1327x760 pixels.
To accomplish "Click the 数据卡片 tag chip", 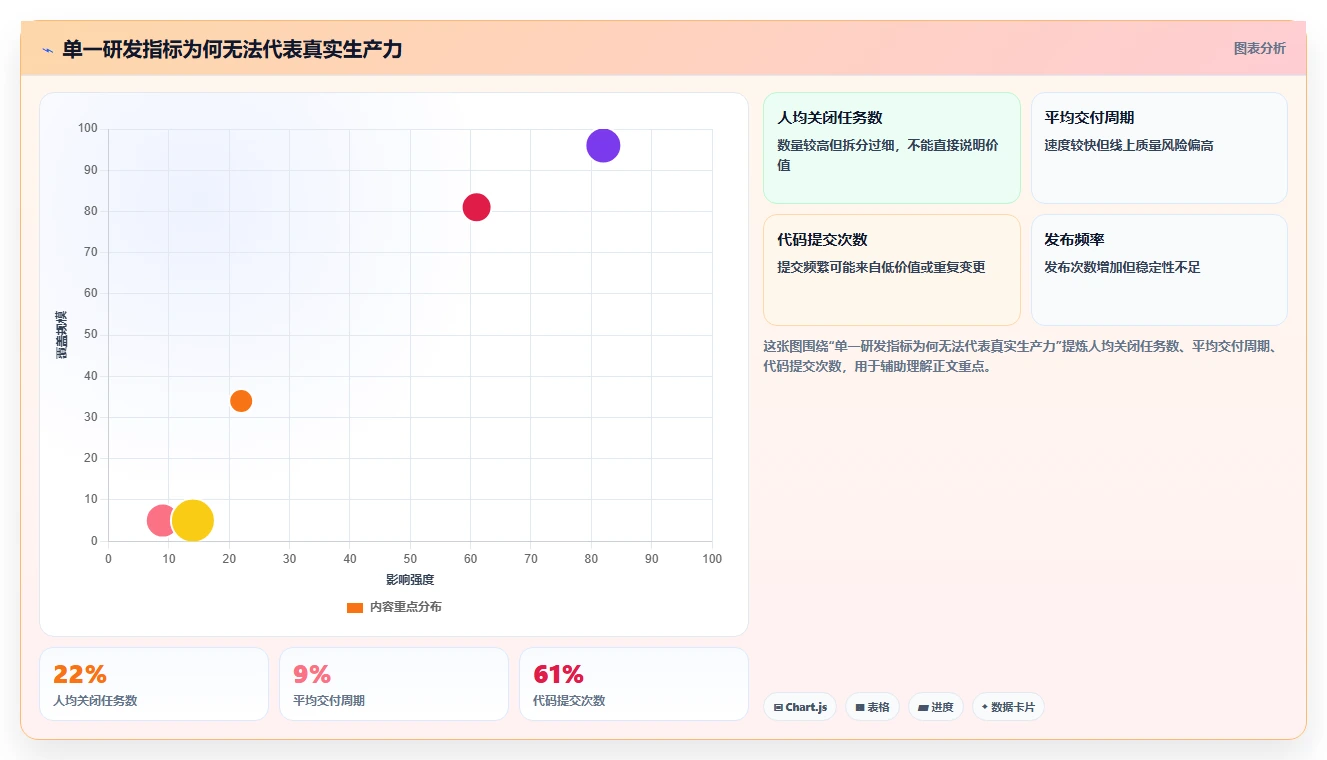I will [1008, 707].
